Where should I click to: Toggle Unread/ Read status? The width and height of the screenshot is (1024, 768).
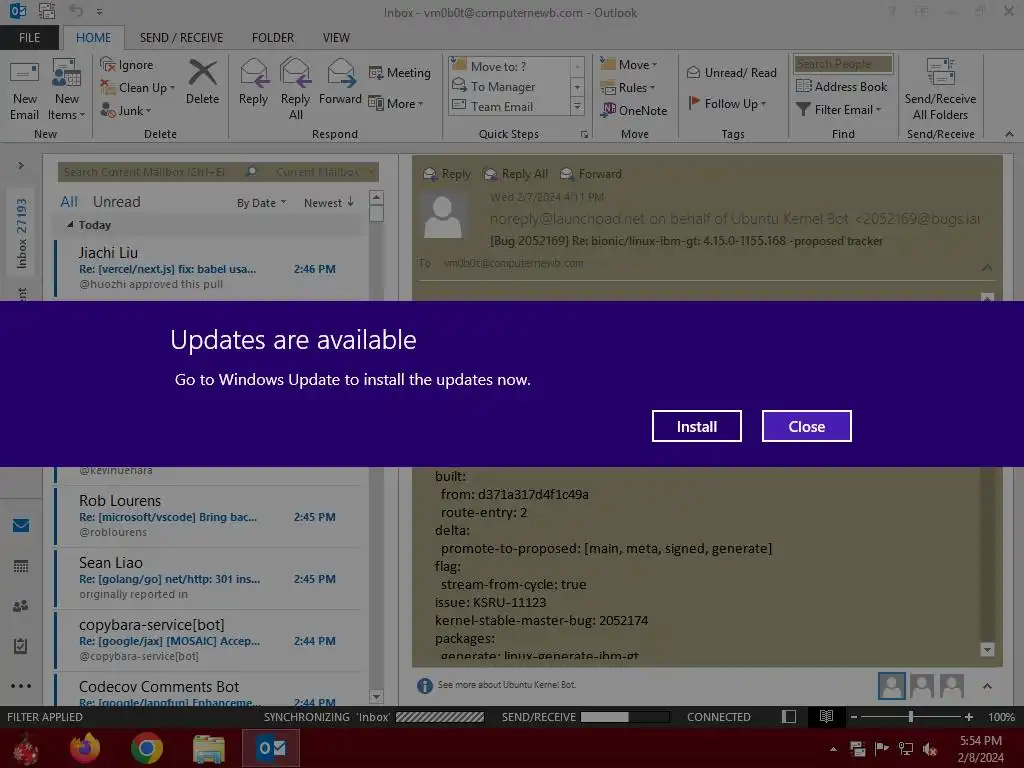[x=731, y=72]
